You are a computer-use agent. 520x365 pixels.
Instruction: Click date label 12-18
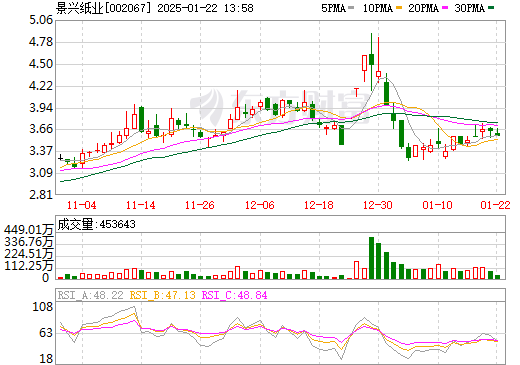pos(319,205)
